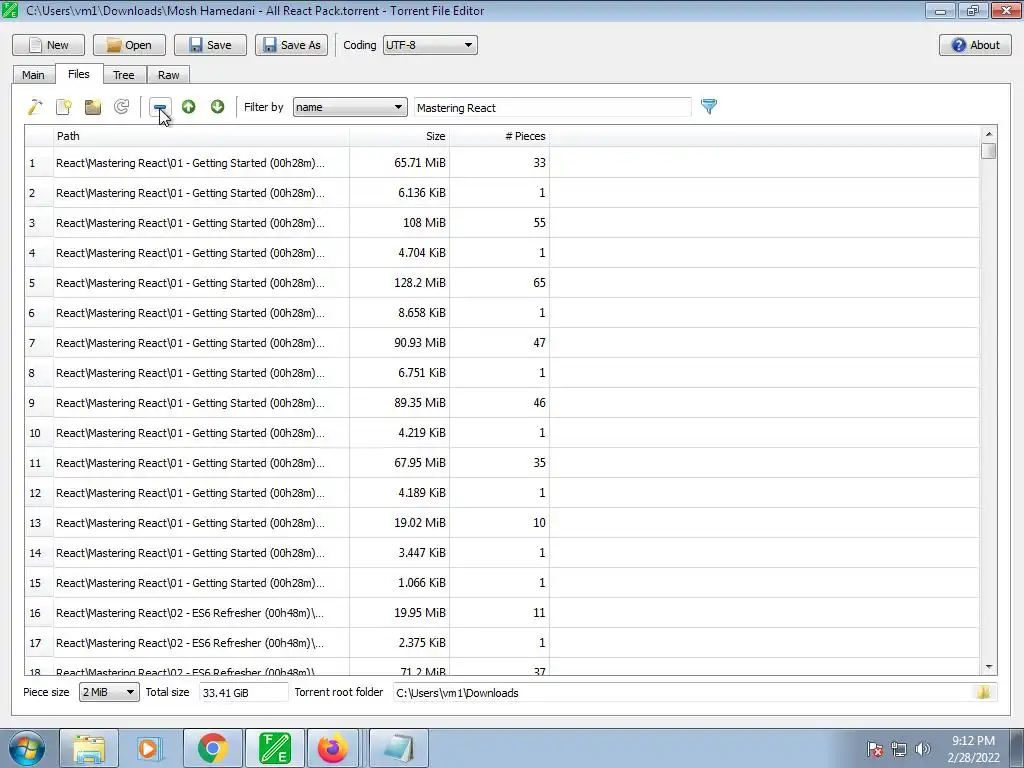Screen dimensions: 1024x768
Task: Click the Mastering React filter text field
Action: click(552, 108)
